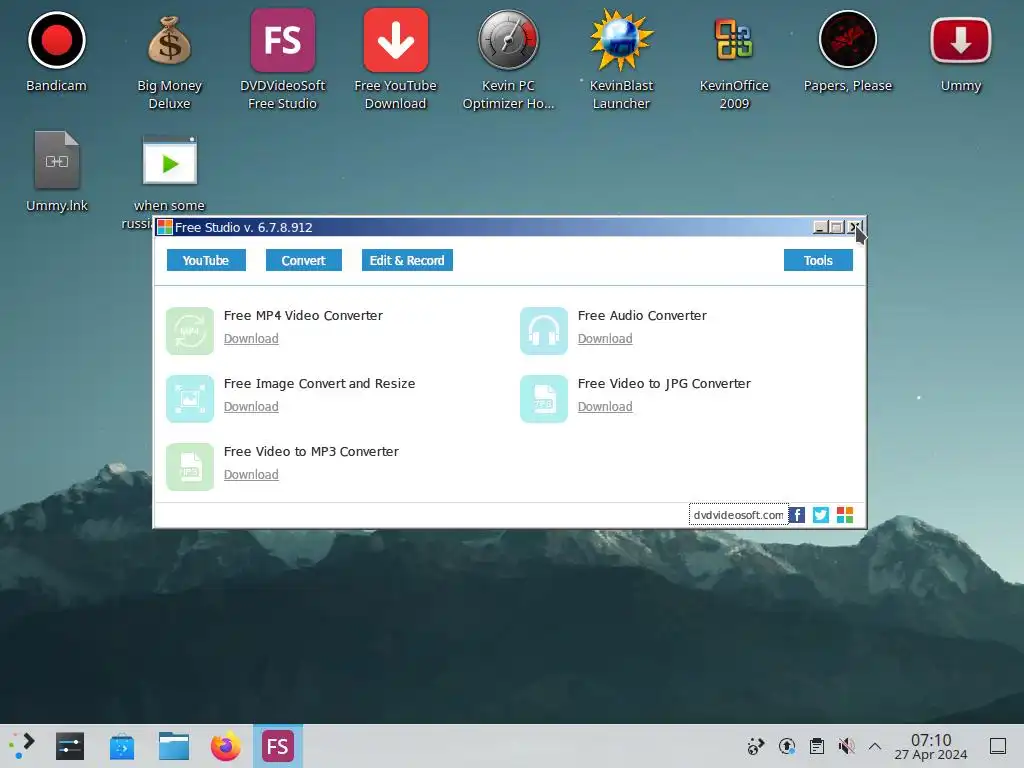Image resolution: width=1024 pixels, height=768 pixels.
Task: Click the Free Image Convert and Resize icon
Action: pos(190,399)
